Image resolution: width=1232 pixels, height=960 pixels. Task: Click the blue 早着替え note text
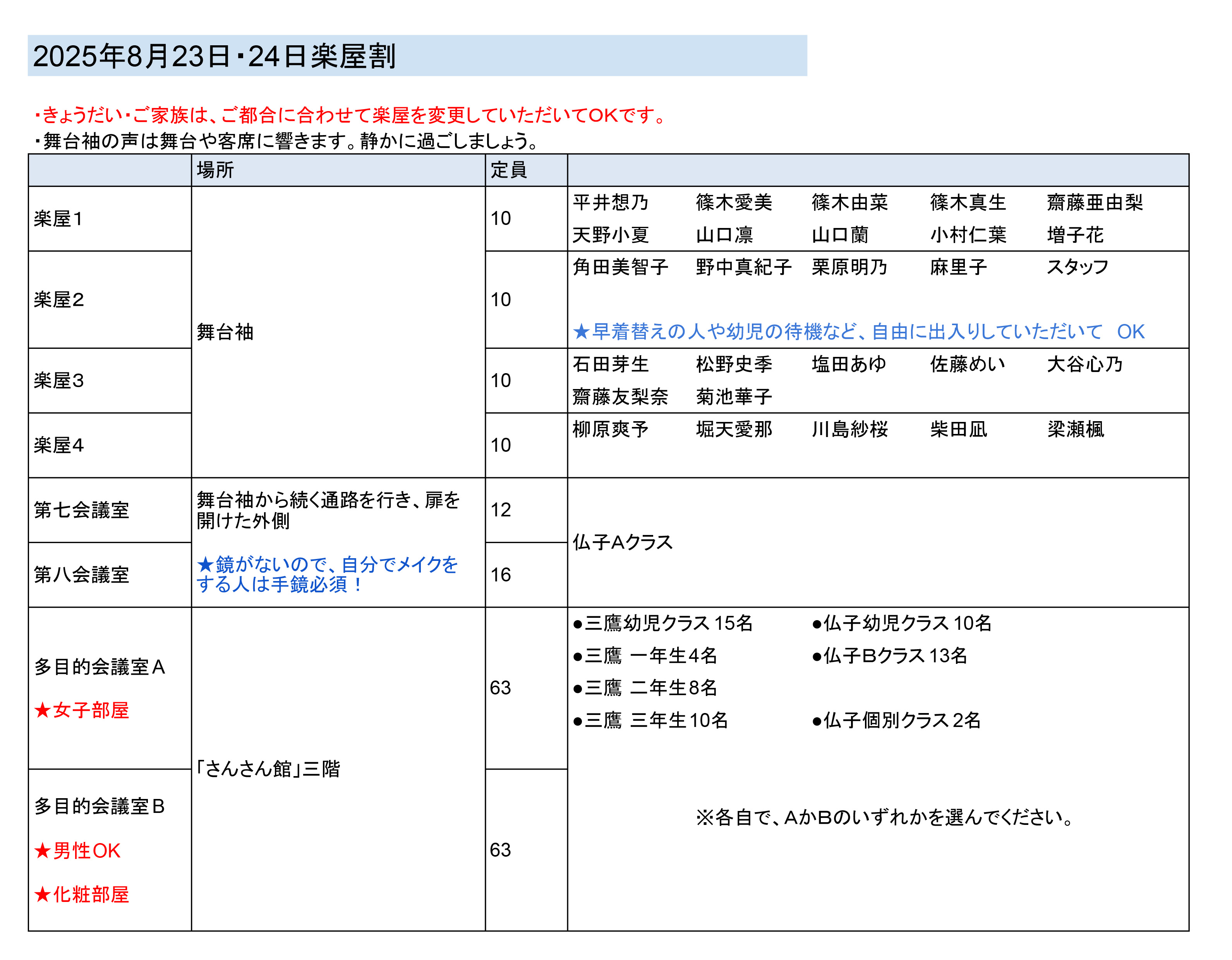click(x=858, y=332)
